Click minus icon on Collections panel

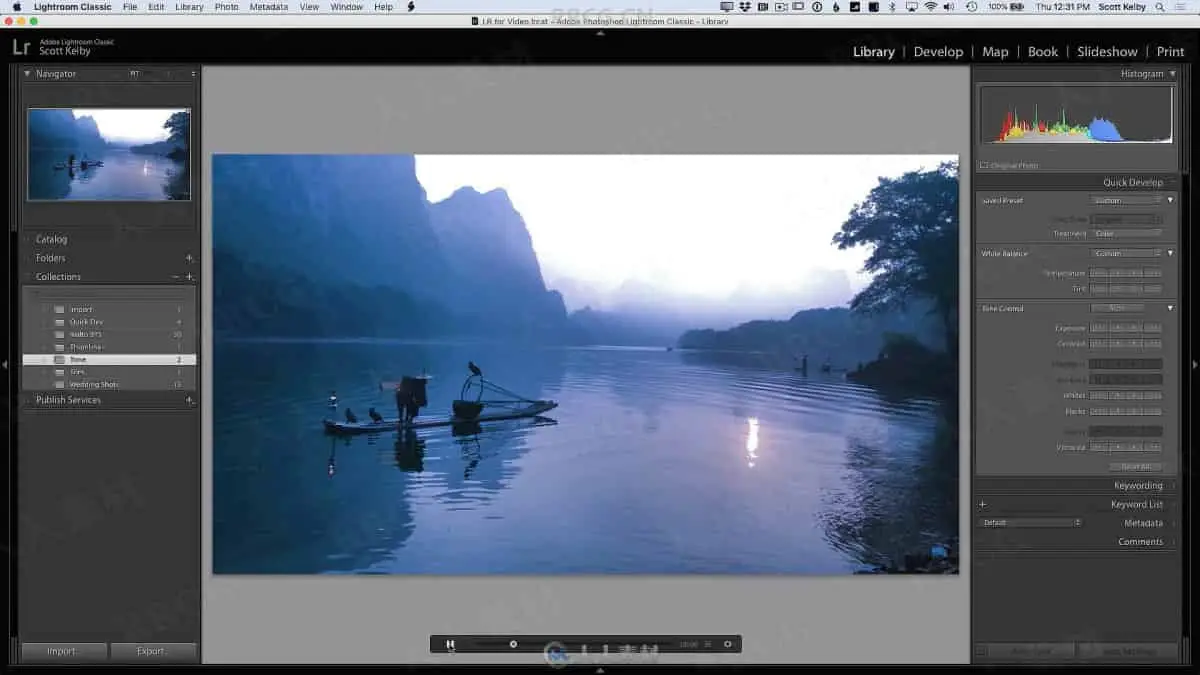click(x=175, y=277)
